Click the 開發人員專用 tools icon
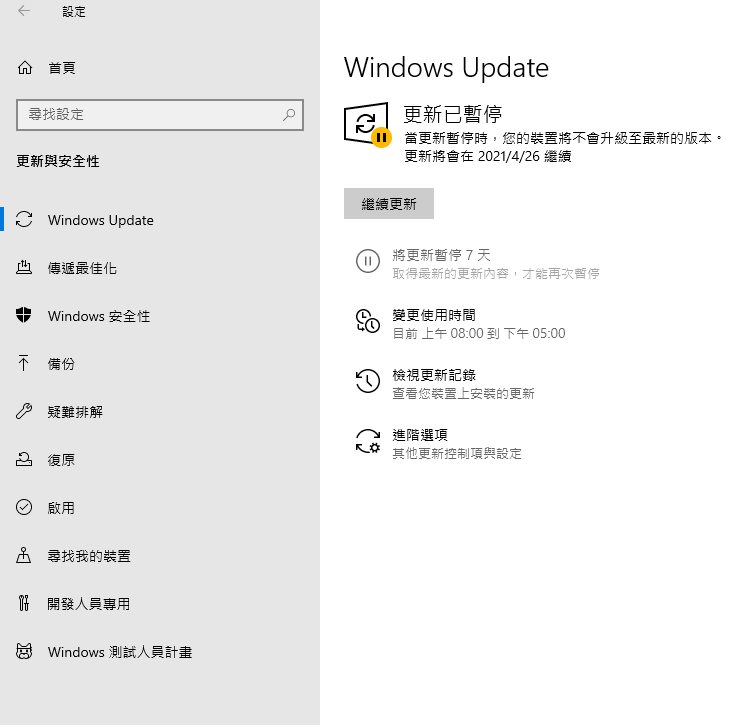Screen dimensions: 751x725 coord(24,603)
